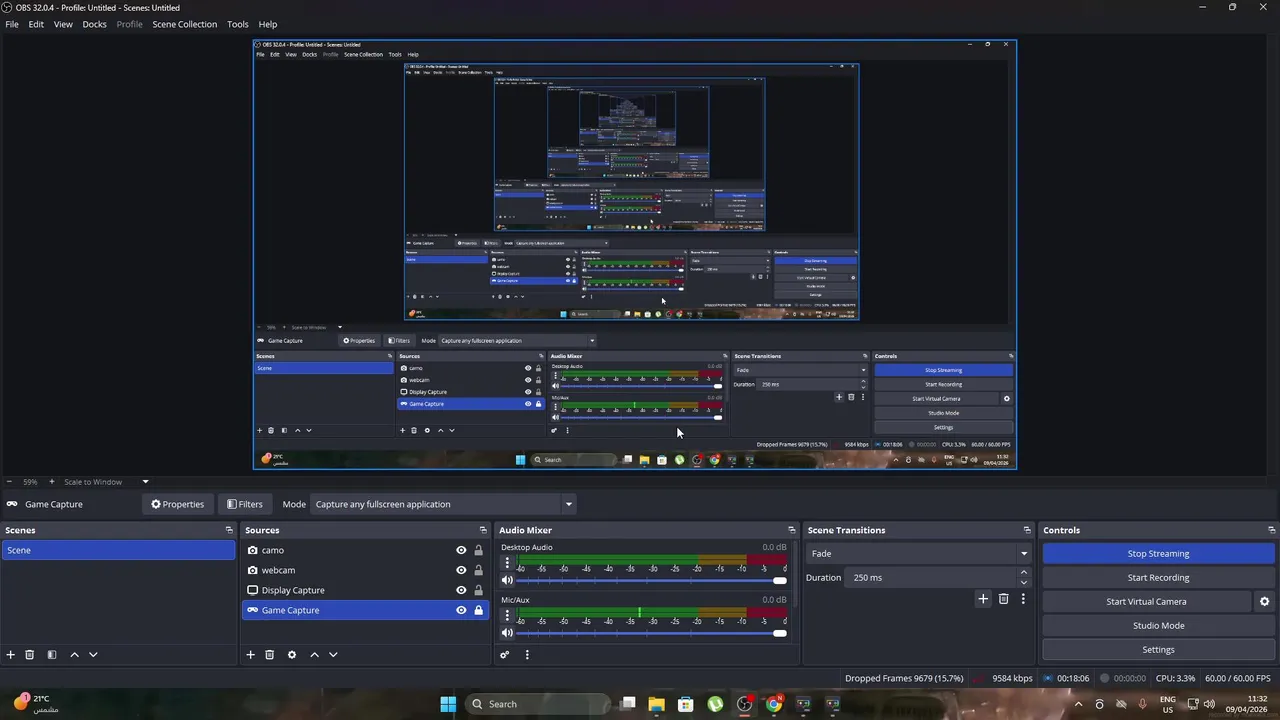Open Filters for selected source
The image size is (1280, 720).
(x=245, y=504)
